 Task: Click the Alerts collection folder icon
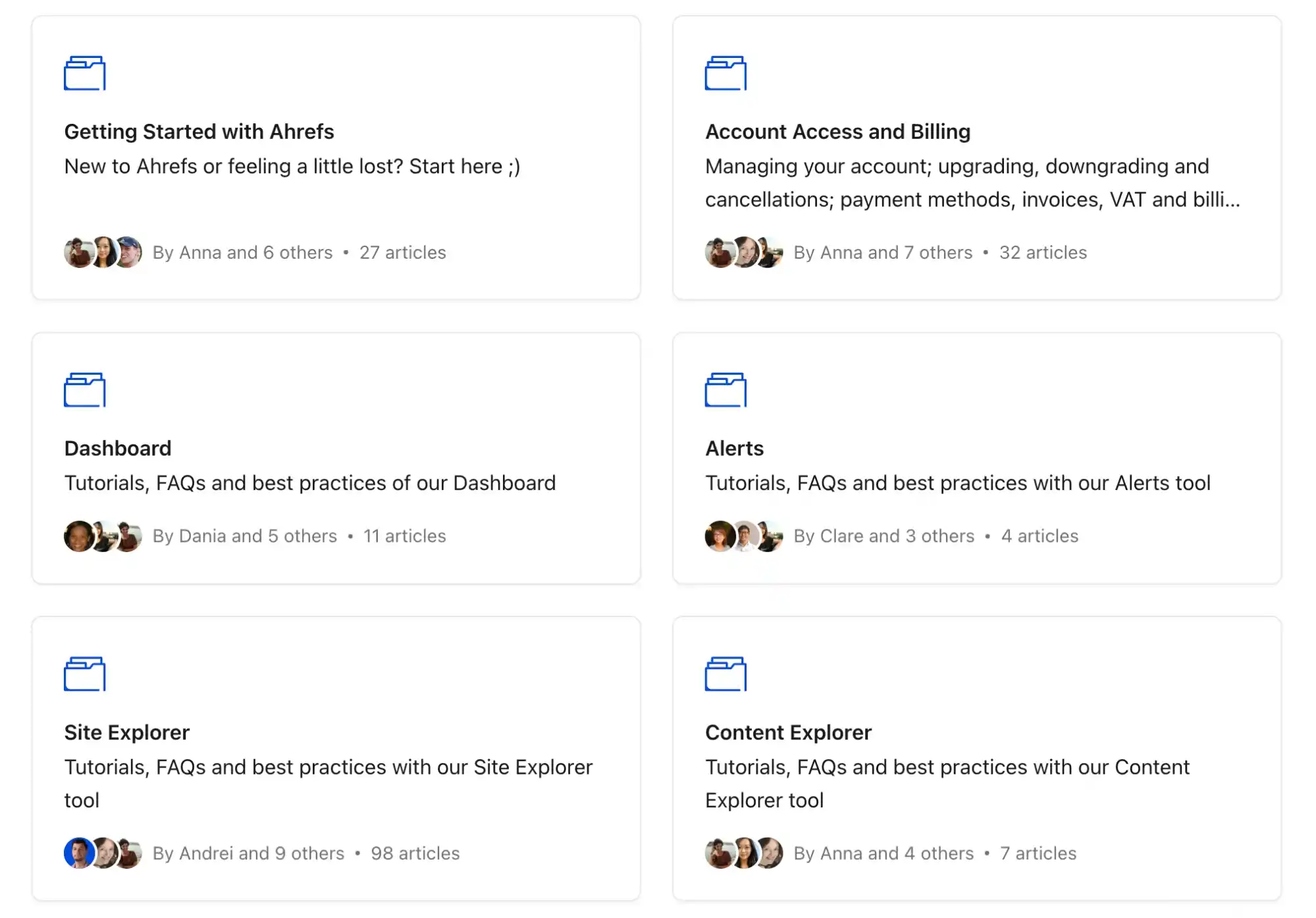coord(725,390)
